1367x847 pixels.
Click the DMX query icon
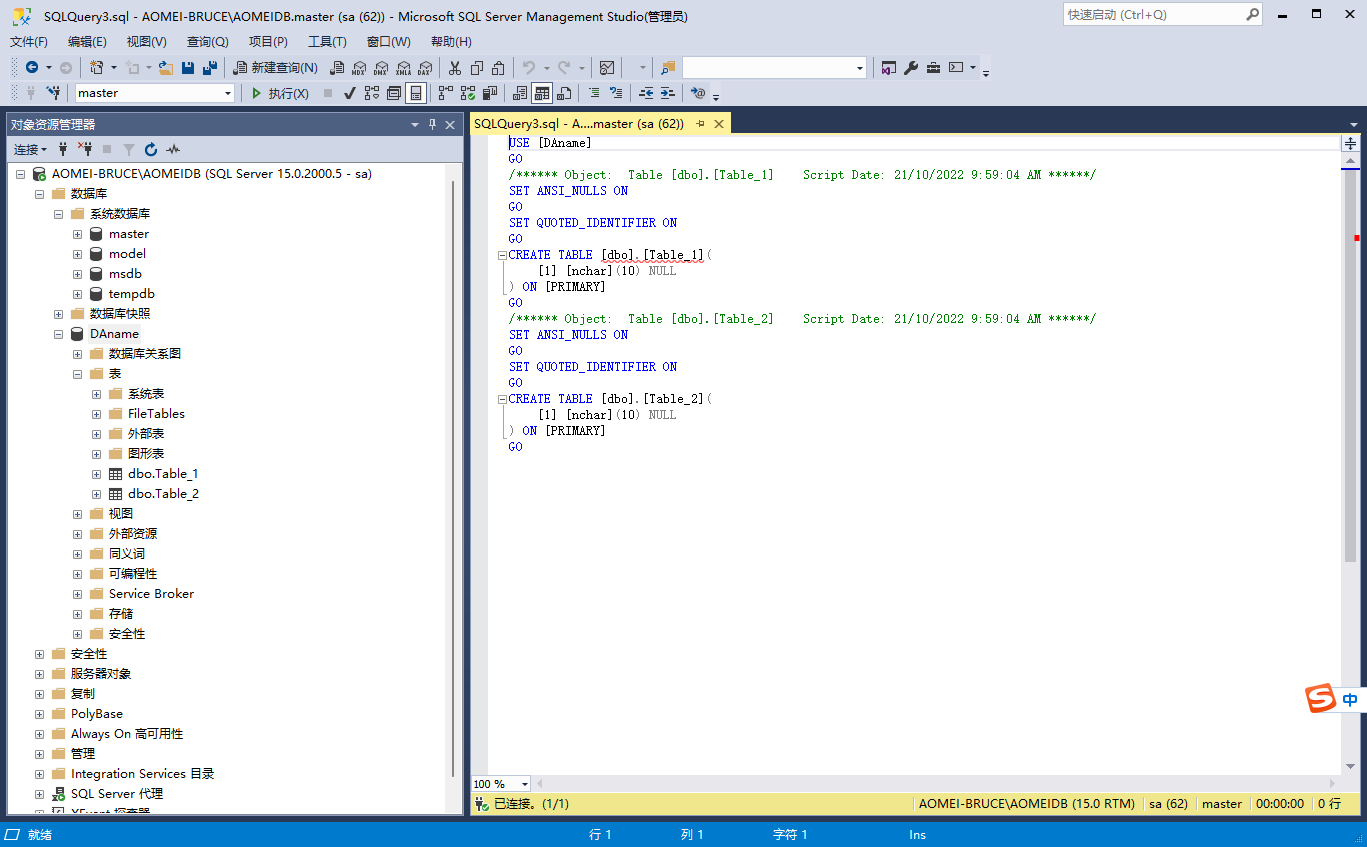click(381, 67)
